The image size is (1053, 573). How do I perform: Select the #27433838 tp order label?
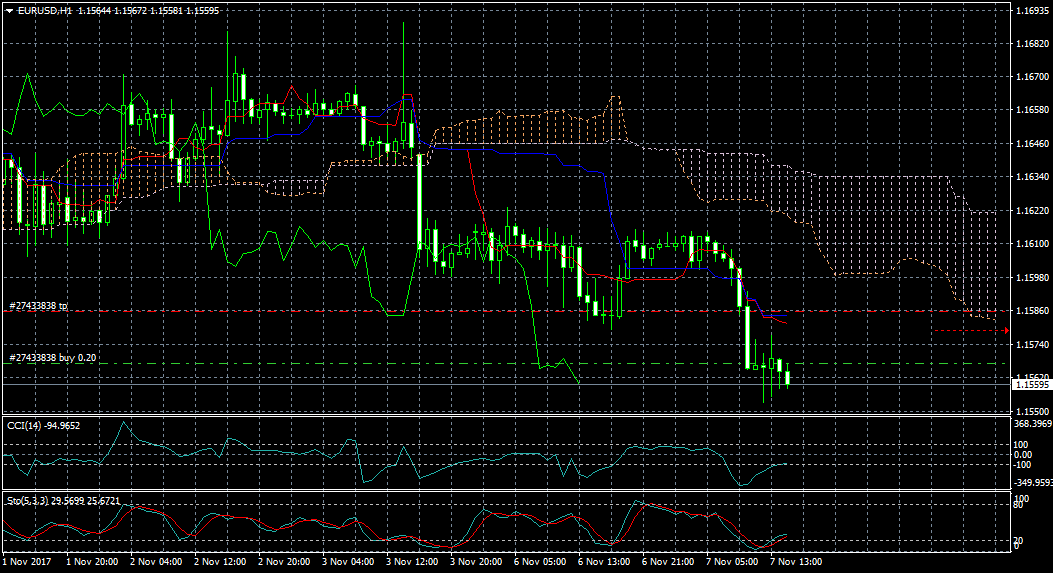[x=38, y=305]
